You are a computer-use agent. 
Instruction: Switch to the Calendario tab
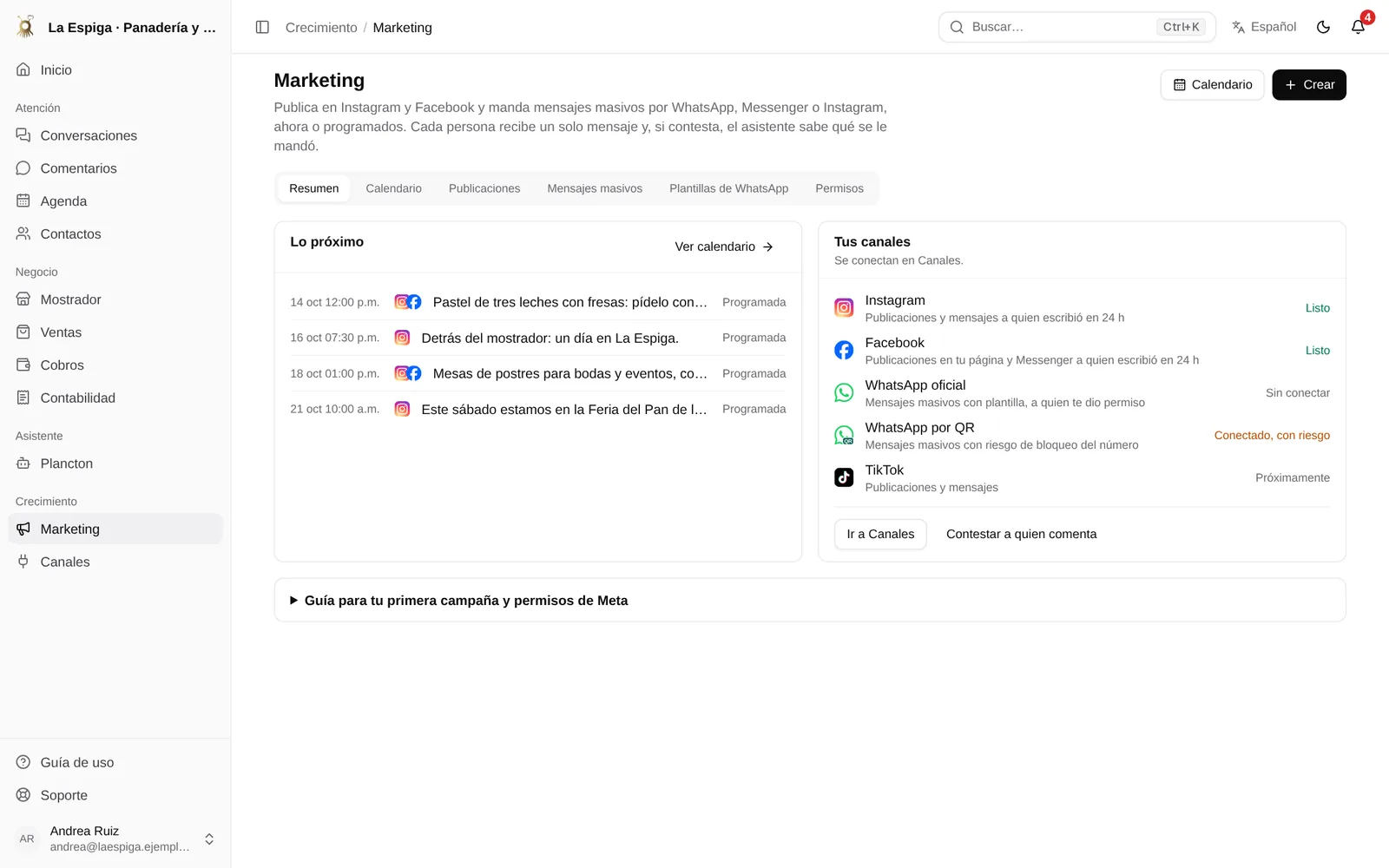(x=393, y=188)
